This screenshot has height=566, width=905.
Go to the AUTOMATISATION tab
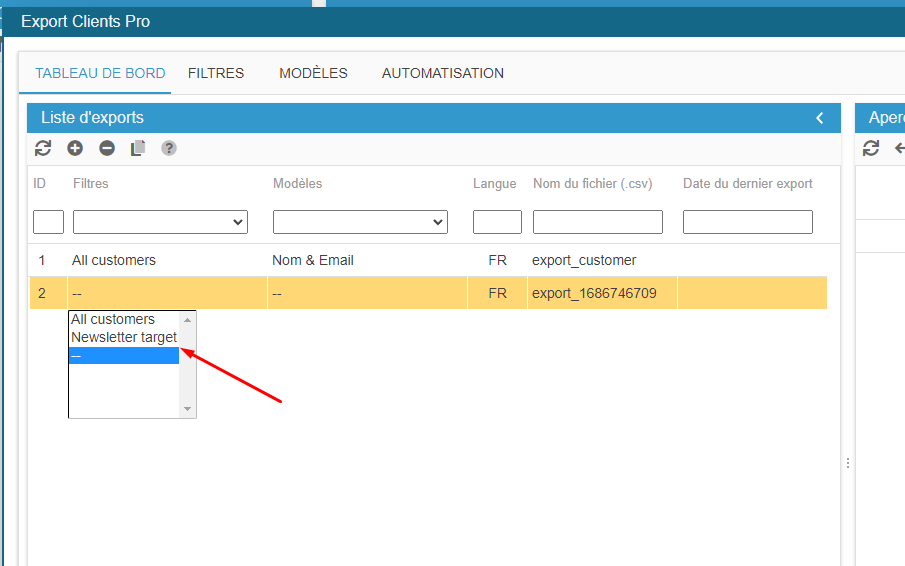click(x=442, y=73)
